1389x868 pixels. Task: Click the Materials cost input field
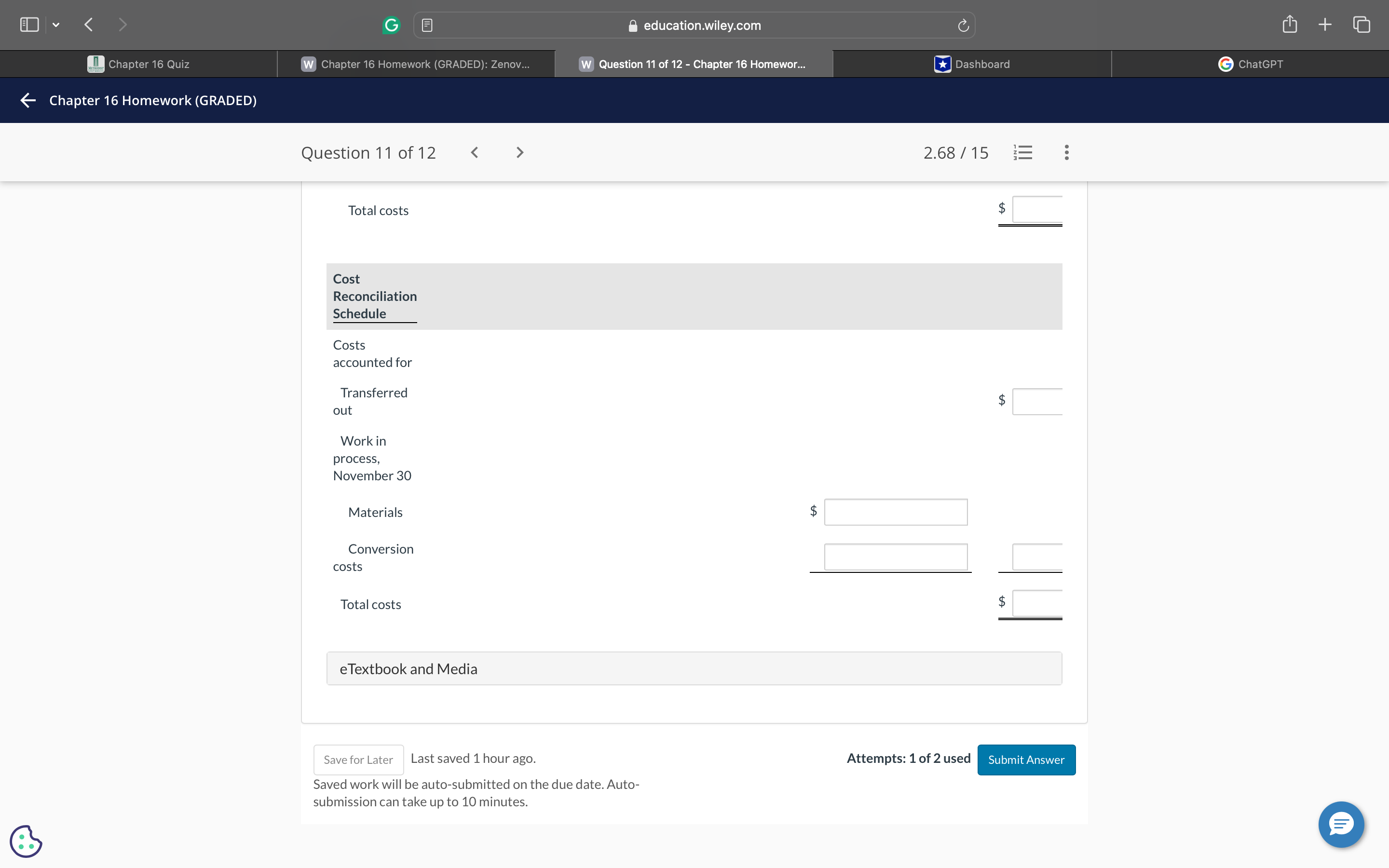[x=896, y=512]
